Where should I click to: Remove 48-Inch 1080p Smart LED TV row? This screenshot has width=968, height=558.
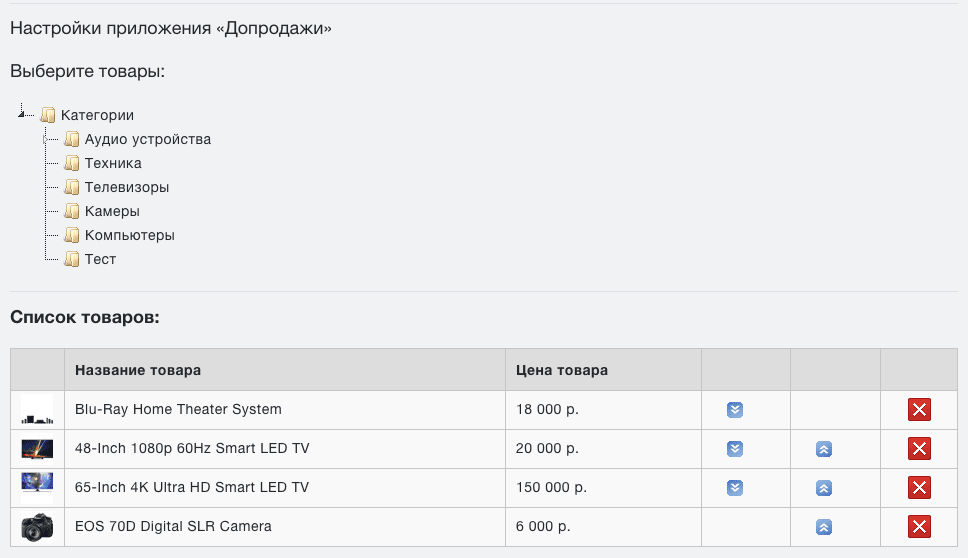tap(919, 448)
